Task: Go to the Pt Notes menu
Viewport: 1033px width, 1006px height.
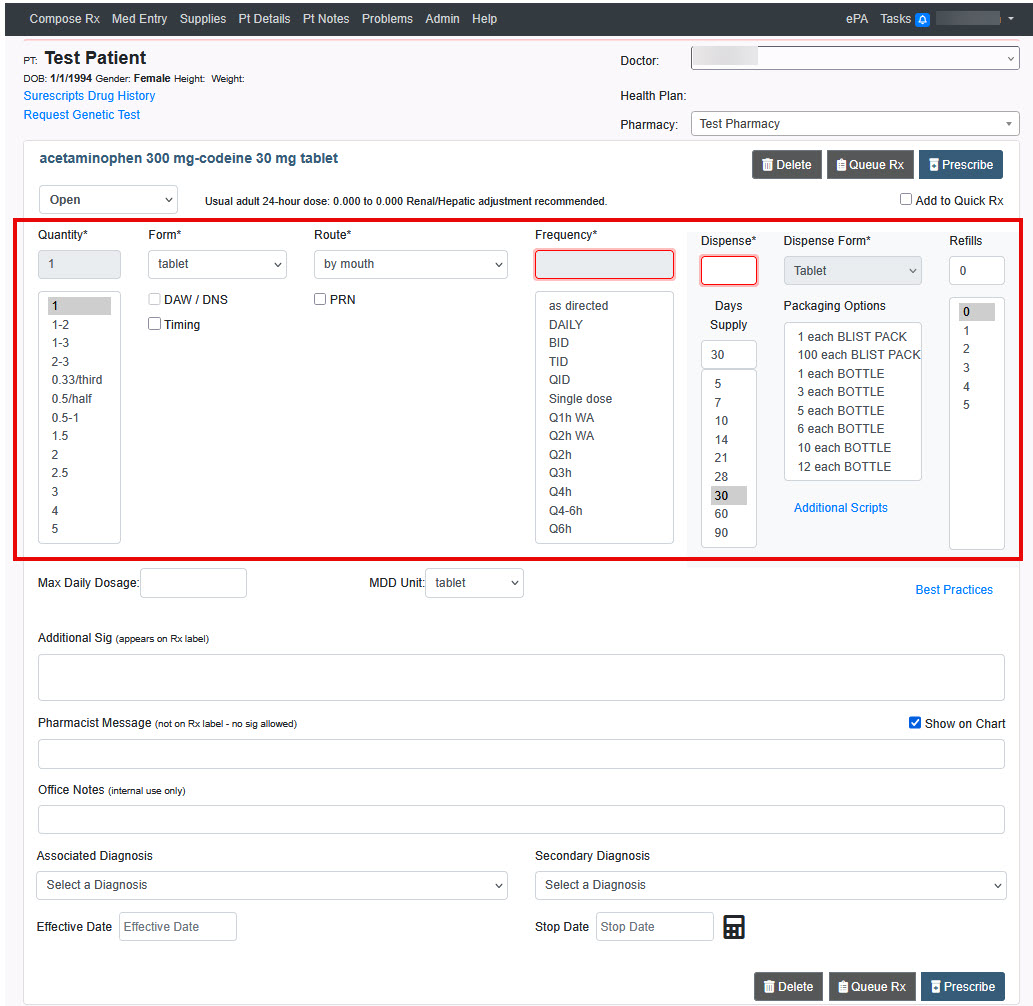Action: (x=326, y=19)
